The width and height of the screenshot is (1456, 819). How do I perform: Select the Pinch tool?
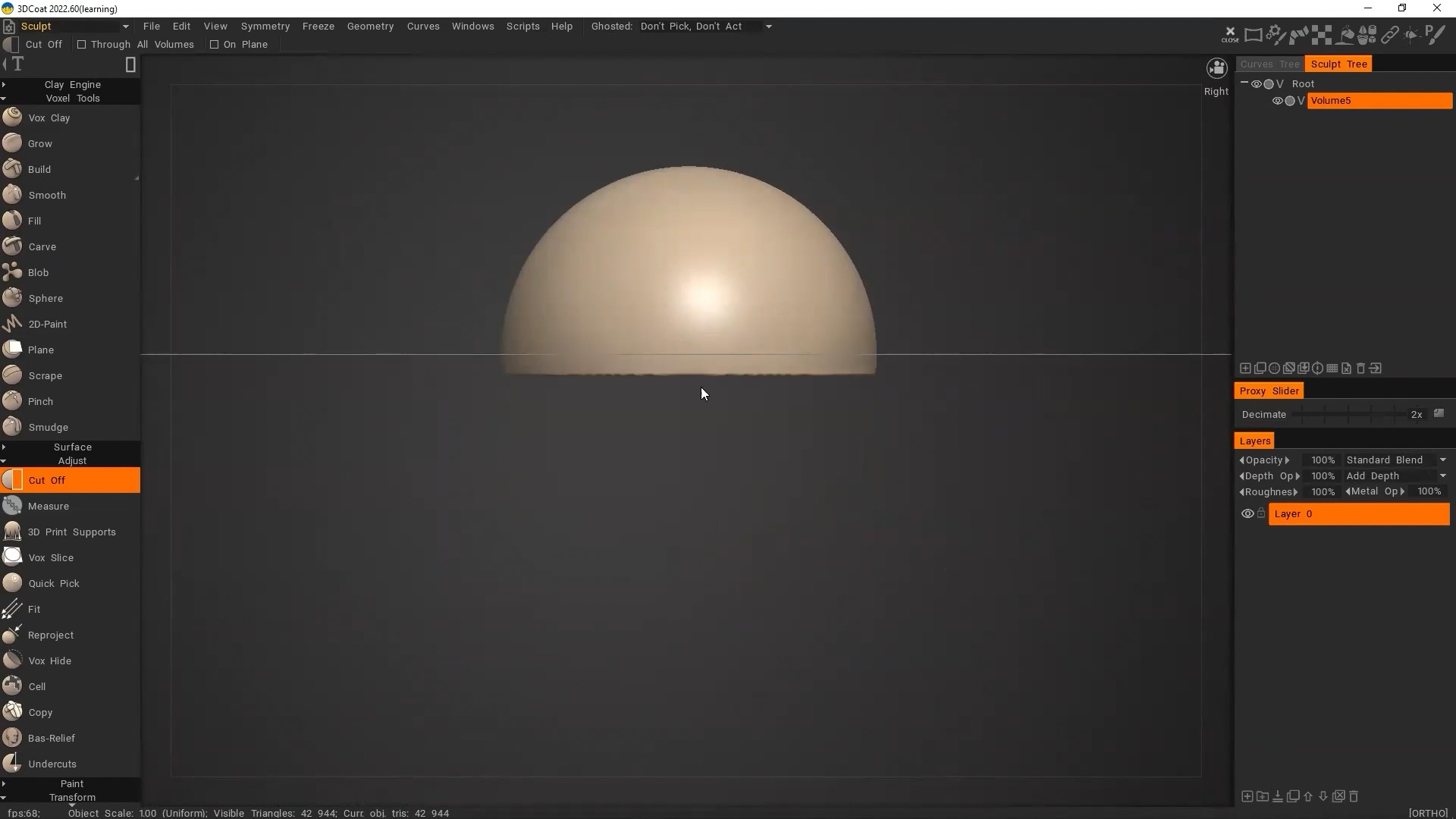pyautogui.click(x=40, y=402)
